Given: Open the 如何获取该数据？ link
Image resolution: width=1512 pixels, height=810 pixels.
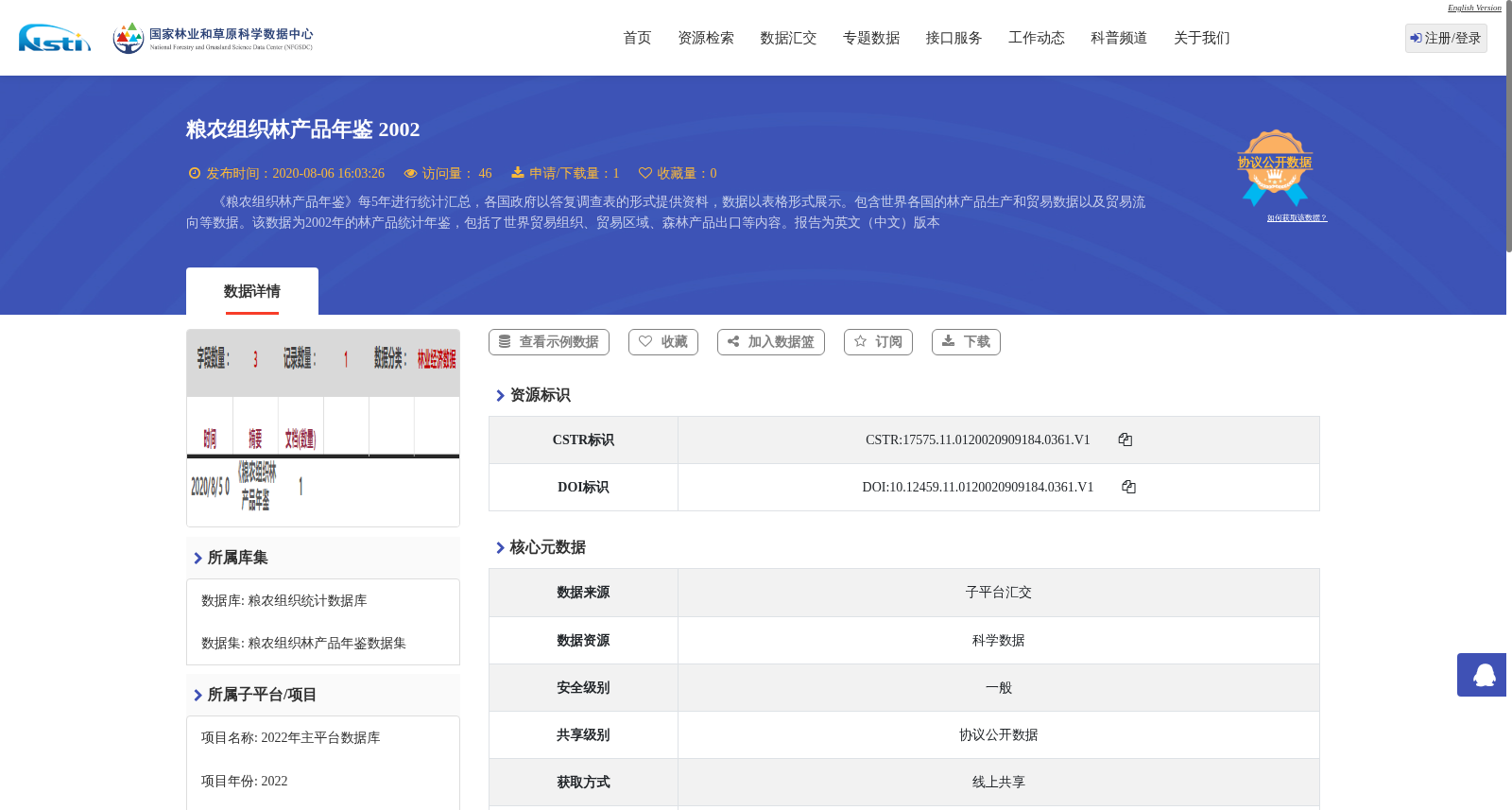Looking at the screenshot, I should pyautogui.click(x=1297, y=218).
